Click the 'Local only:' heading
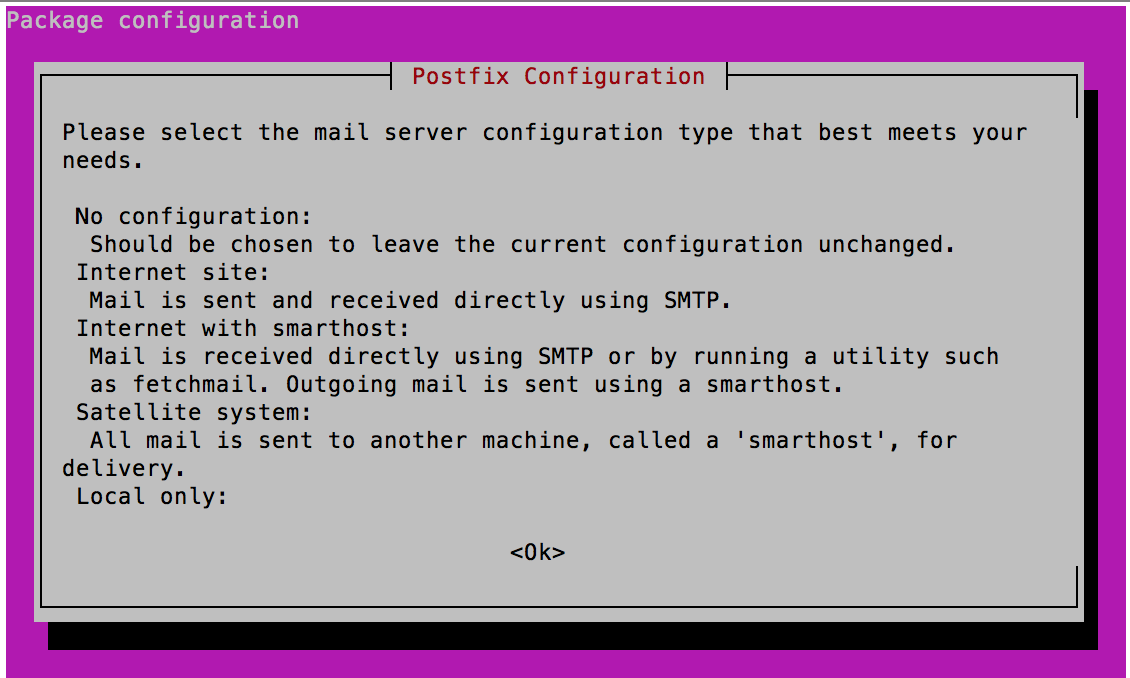The width and height of the screenshot is (1130, 678). [x=152, y=496]
